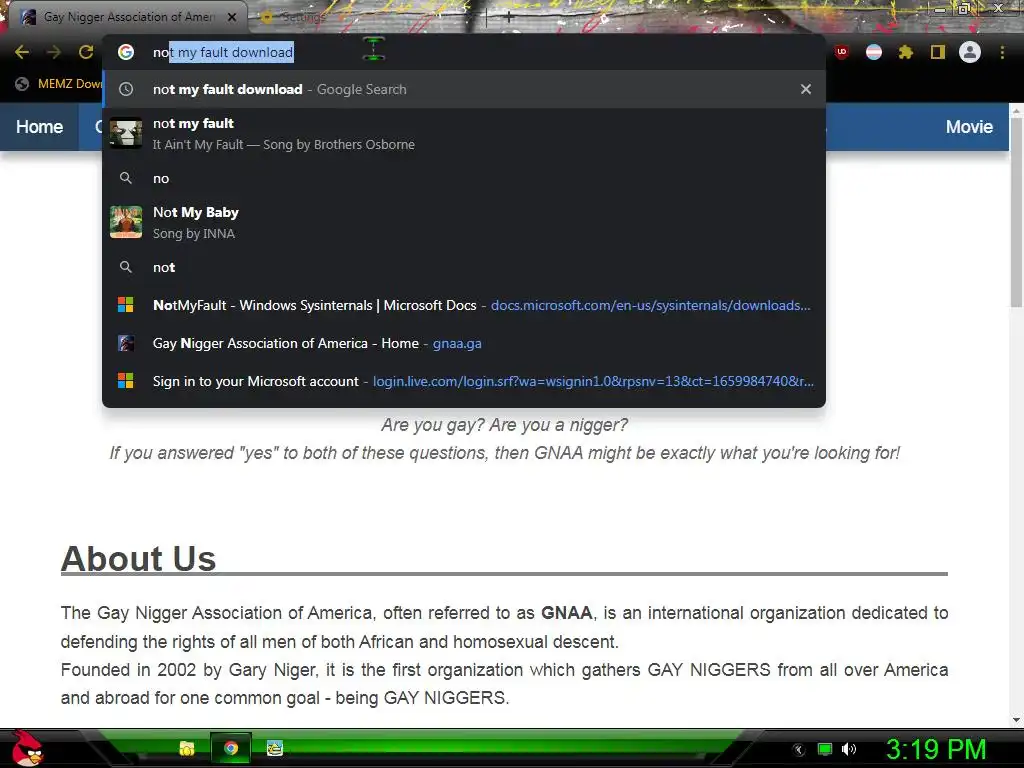Screen dimensions: 1024x768
Task: Open the gnaa.ga Home history suggestion
Action: point(464,343)
